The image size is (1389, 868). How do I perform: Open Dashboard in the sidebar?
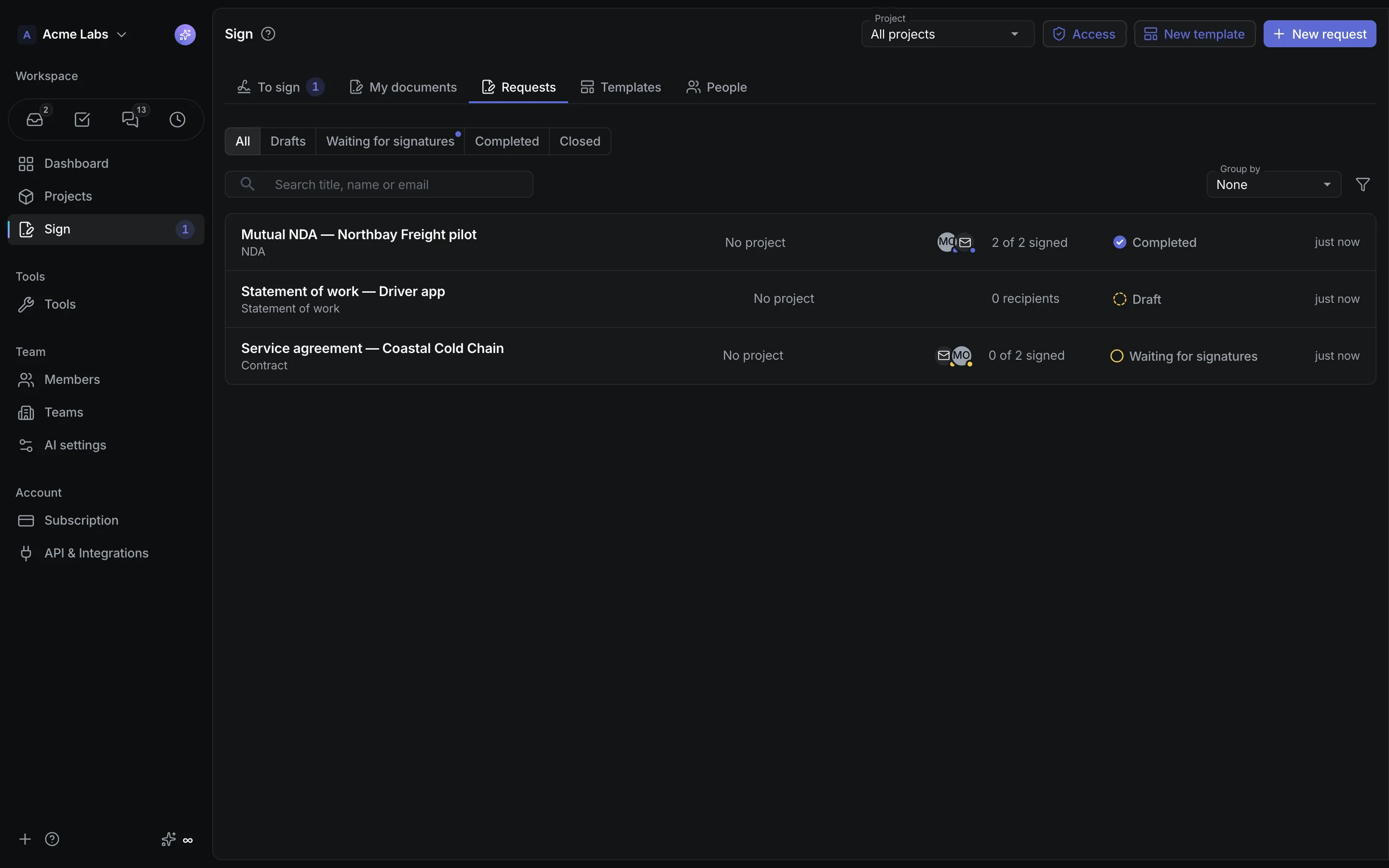[106, 163]
